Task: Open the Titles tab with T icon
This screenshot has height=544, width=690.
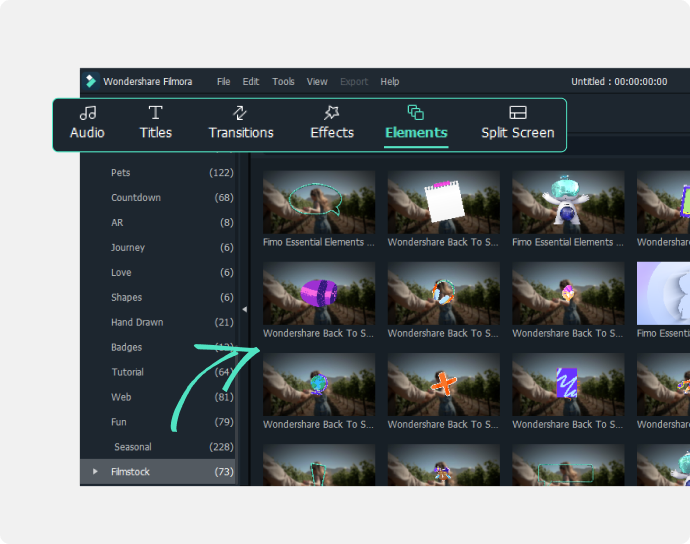Action: click(x=155, y=123)
